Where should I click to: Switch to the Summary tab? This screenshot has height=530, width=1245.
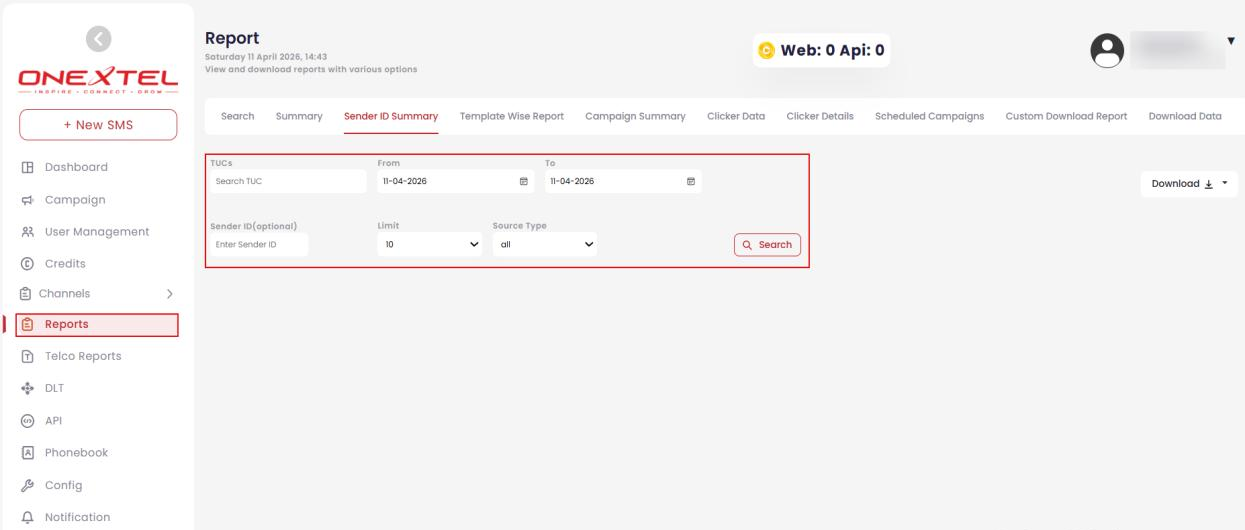tap(299, 116)
